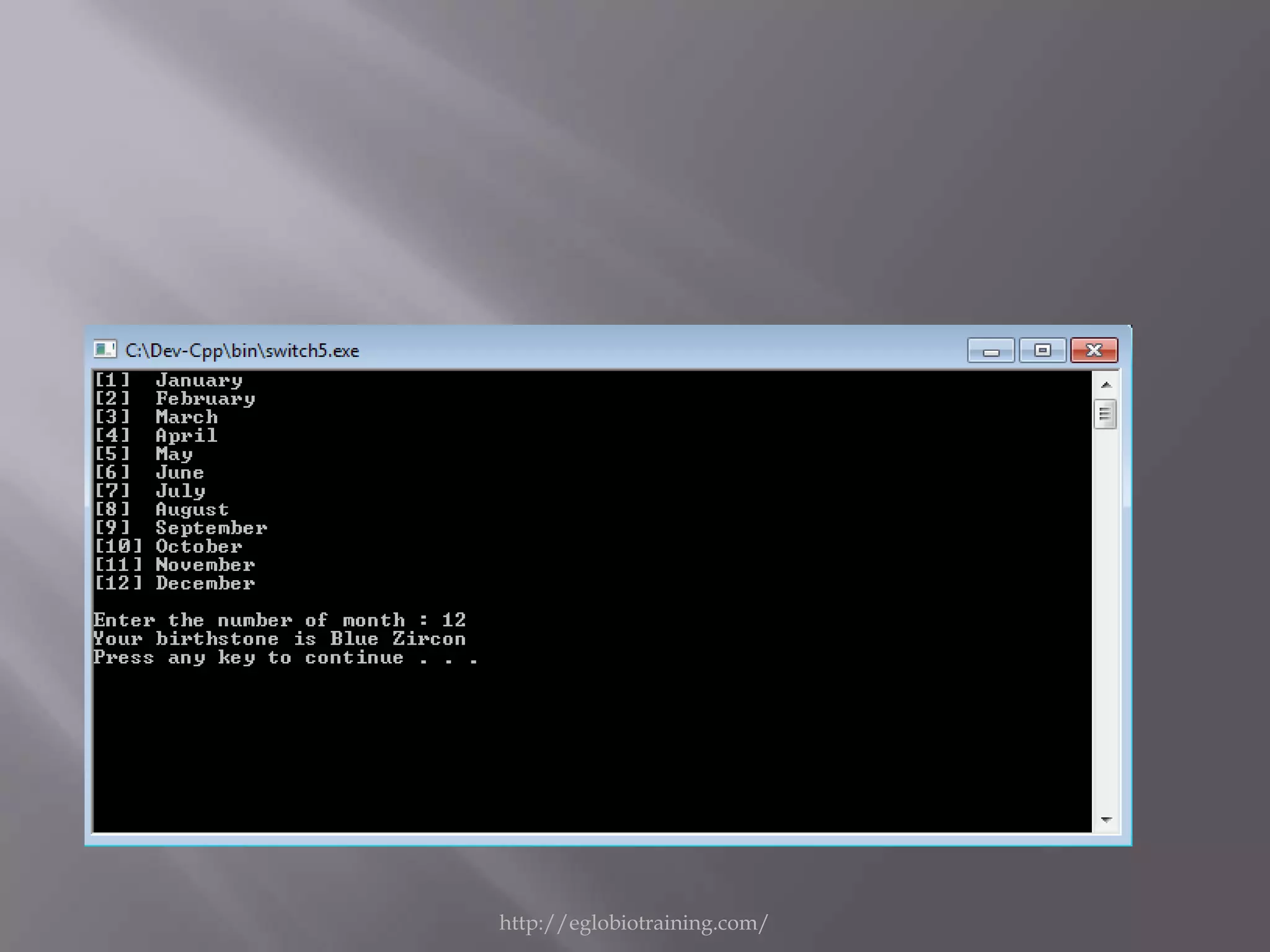This screenshot has height=952, width=1270.
Task: Click the [12] December entry
Action: 174,583
